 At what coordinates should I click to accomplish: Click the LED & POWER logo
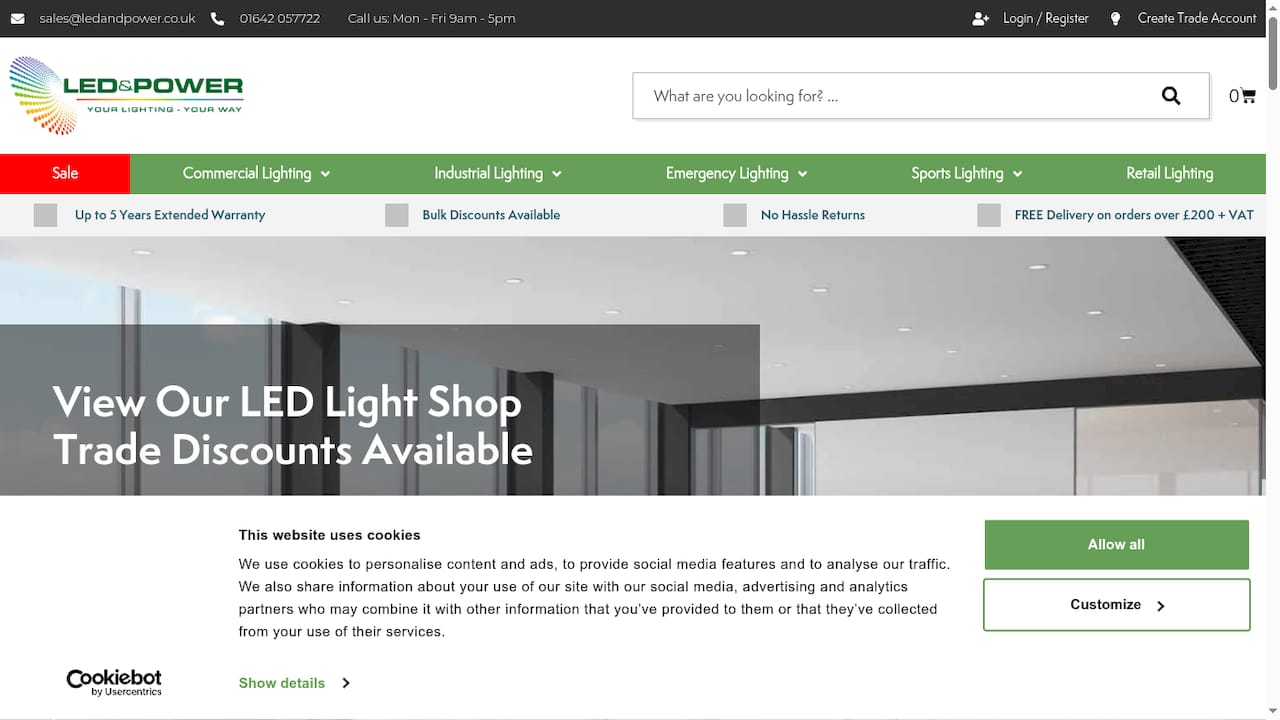click(x=125, y=95)
